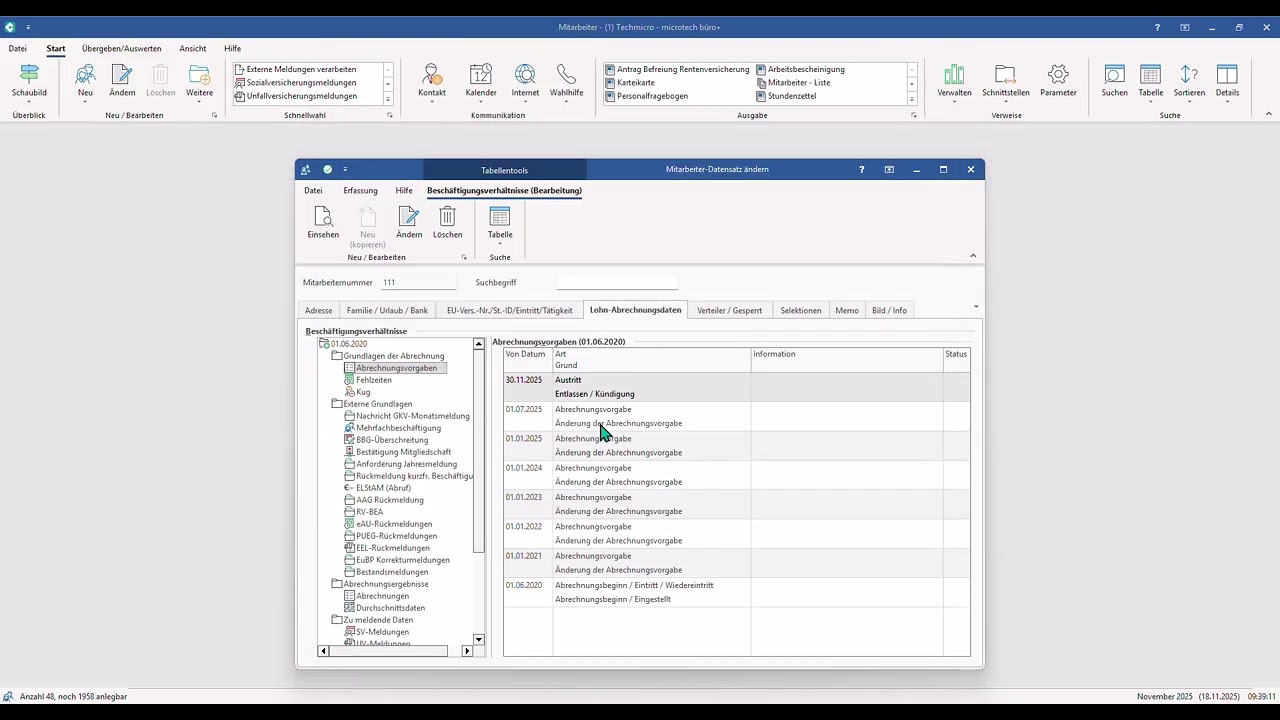1280x720 pixels.
Task: Select 01.06.2020 Abrechnungsbeginn row
Action: pyautogui.click(x=737, y=592)
